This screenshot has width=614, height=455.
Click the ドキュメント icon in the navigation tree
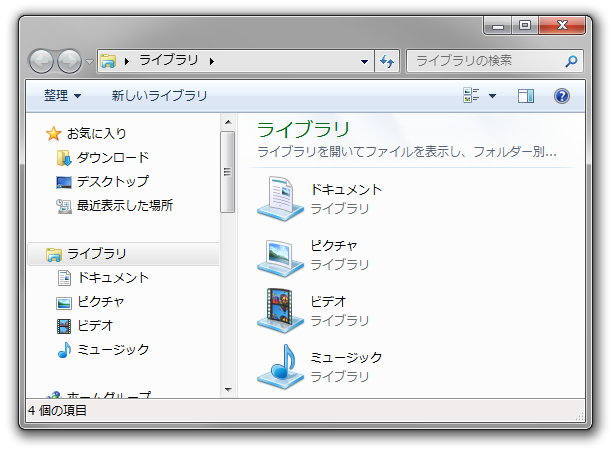tap(64, 278)
